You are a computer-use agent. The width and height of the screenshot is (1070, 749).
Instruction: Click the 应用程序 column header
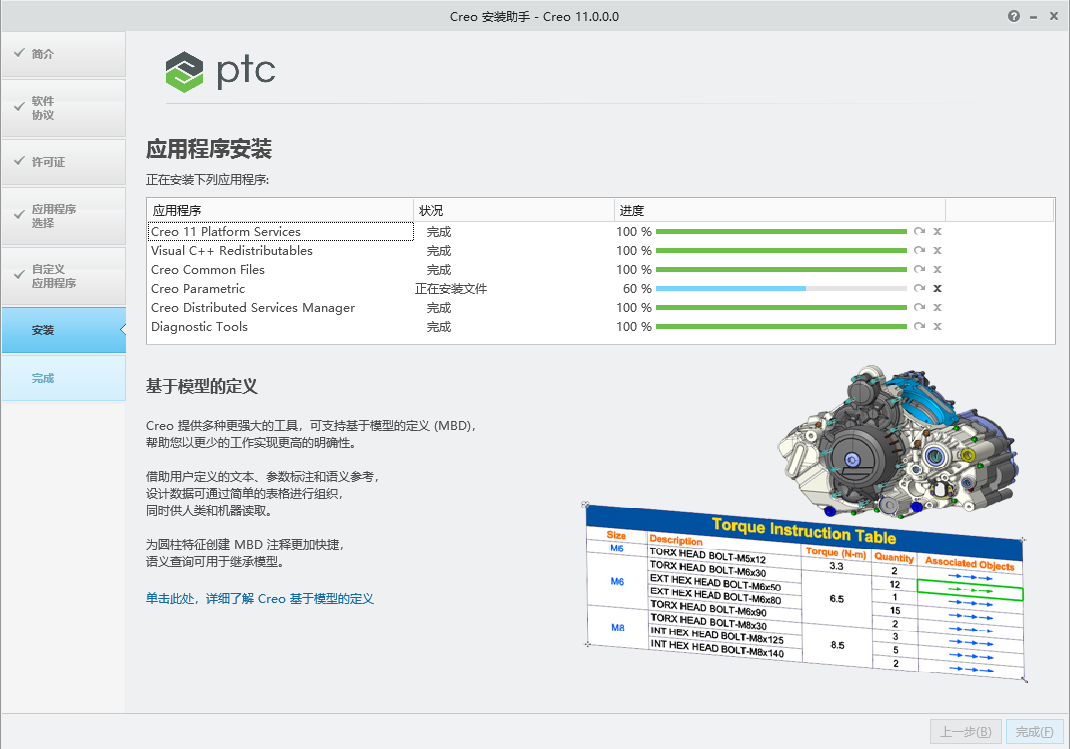pos(280,210)
